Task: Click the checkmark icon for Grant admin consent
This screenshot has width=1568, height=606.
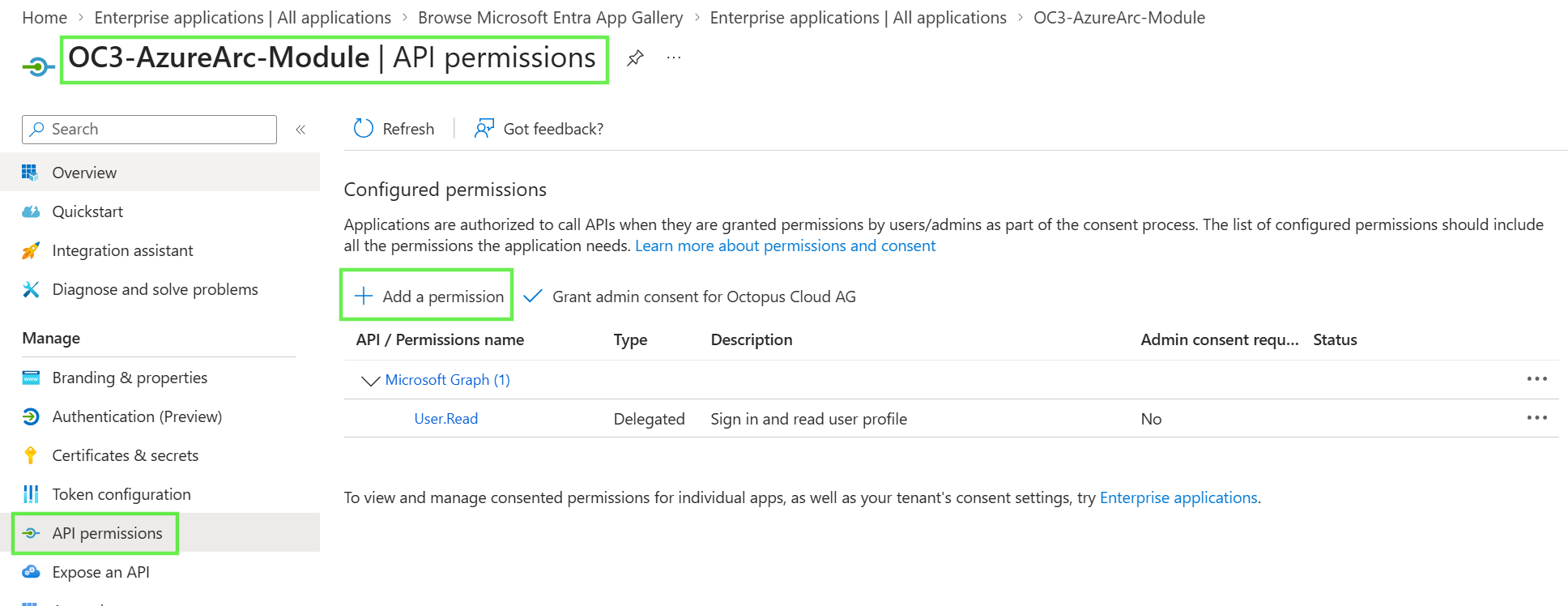Action: click(532, 296)
